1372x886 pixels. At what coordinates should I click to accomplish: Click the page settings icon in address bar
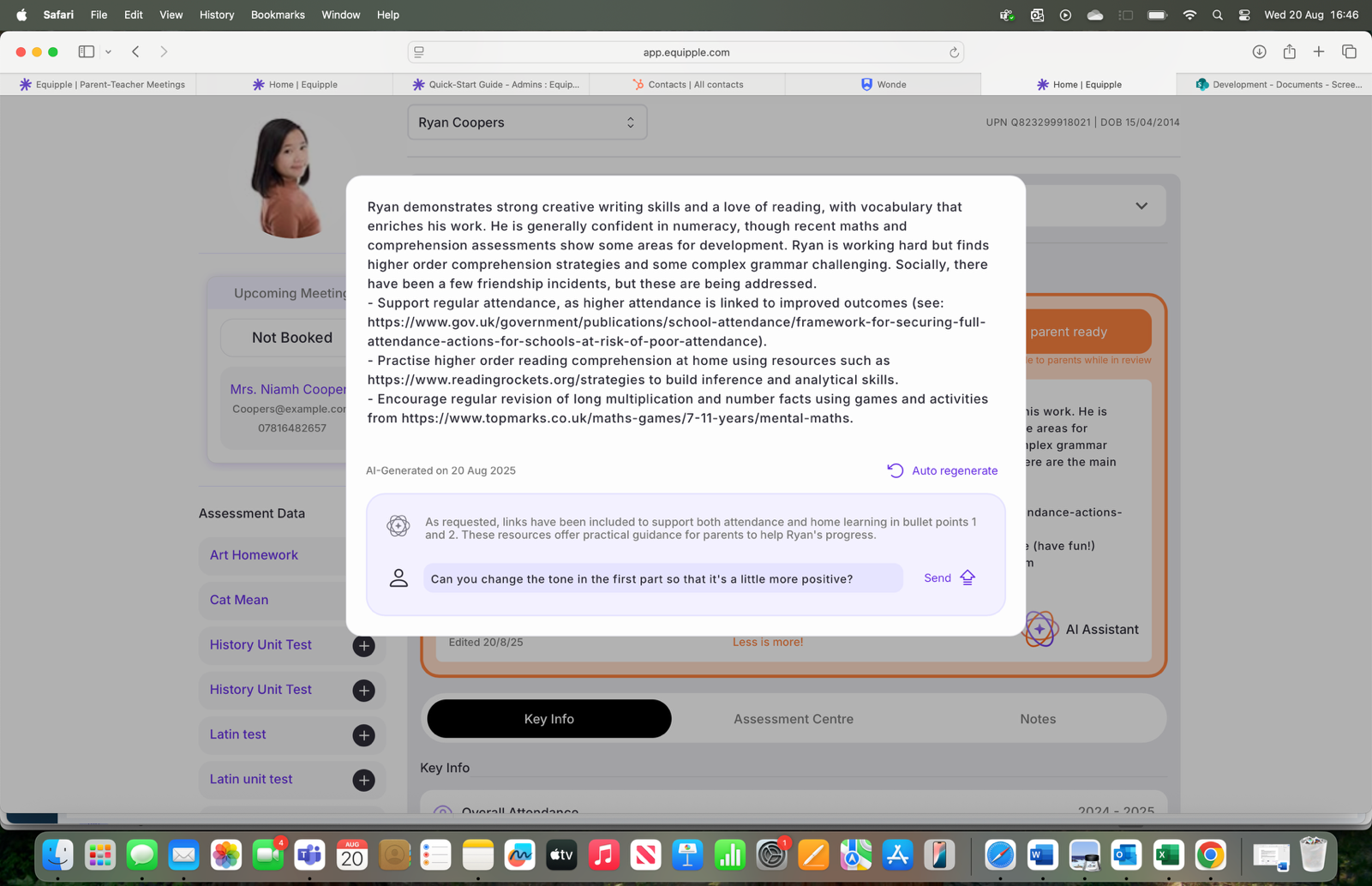pyautogui.click(x=419, y=52)
